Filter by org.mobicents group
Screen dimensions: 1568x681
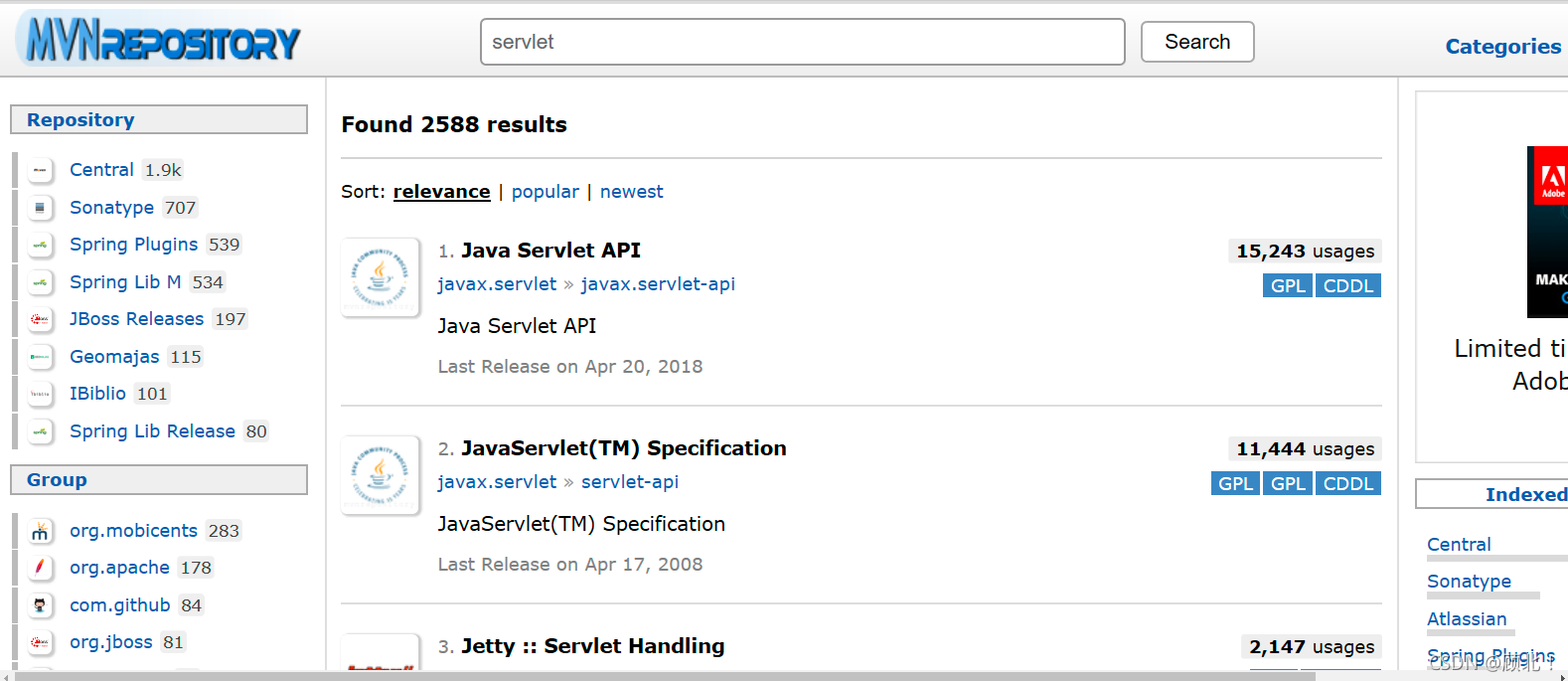pos(133,531)
